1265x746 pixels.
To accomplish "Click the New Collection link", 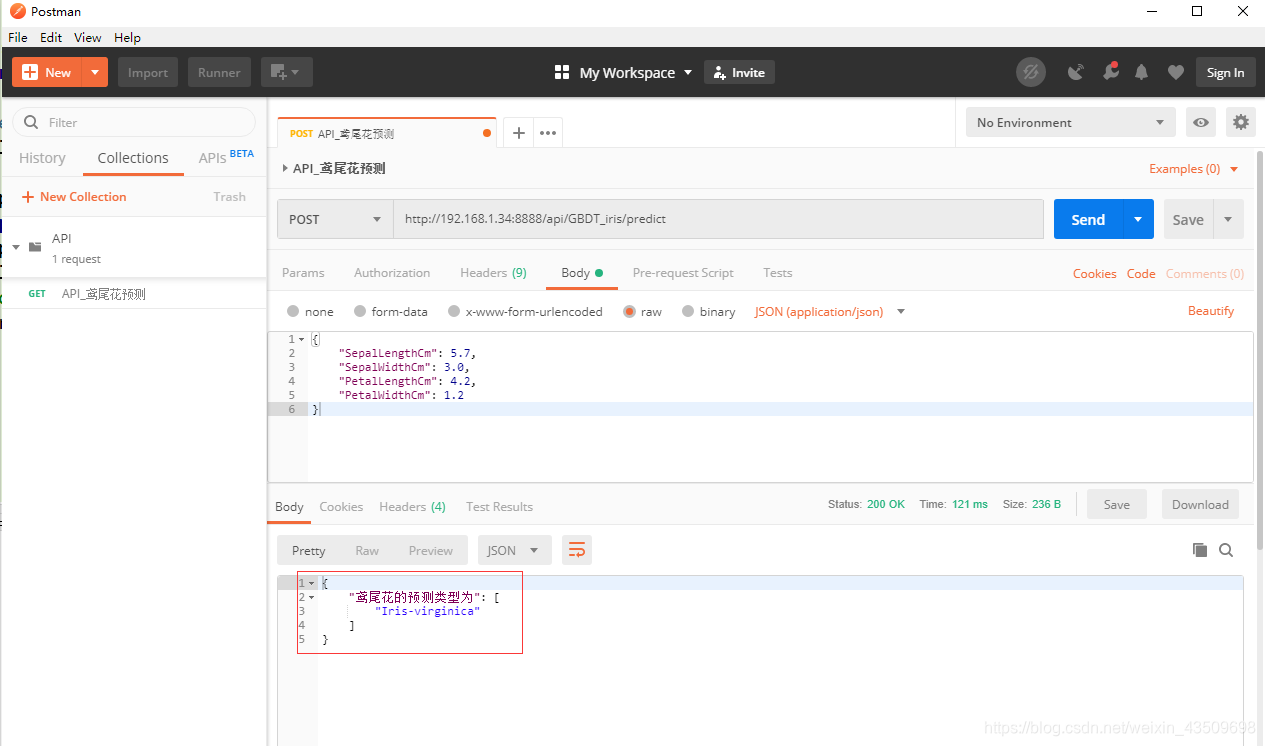I will coord(74,197).
